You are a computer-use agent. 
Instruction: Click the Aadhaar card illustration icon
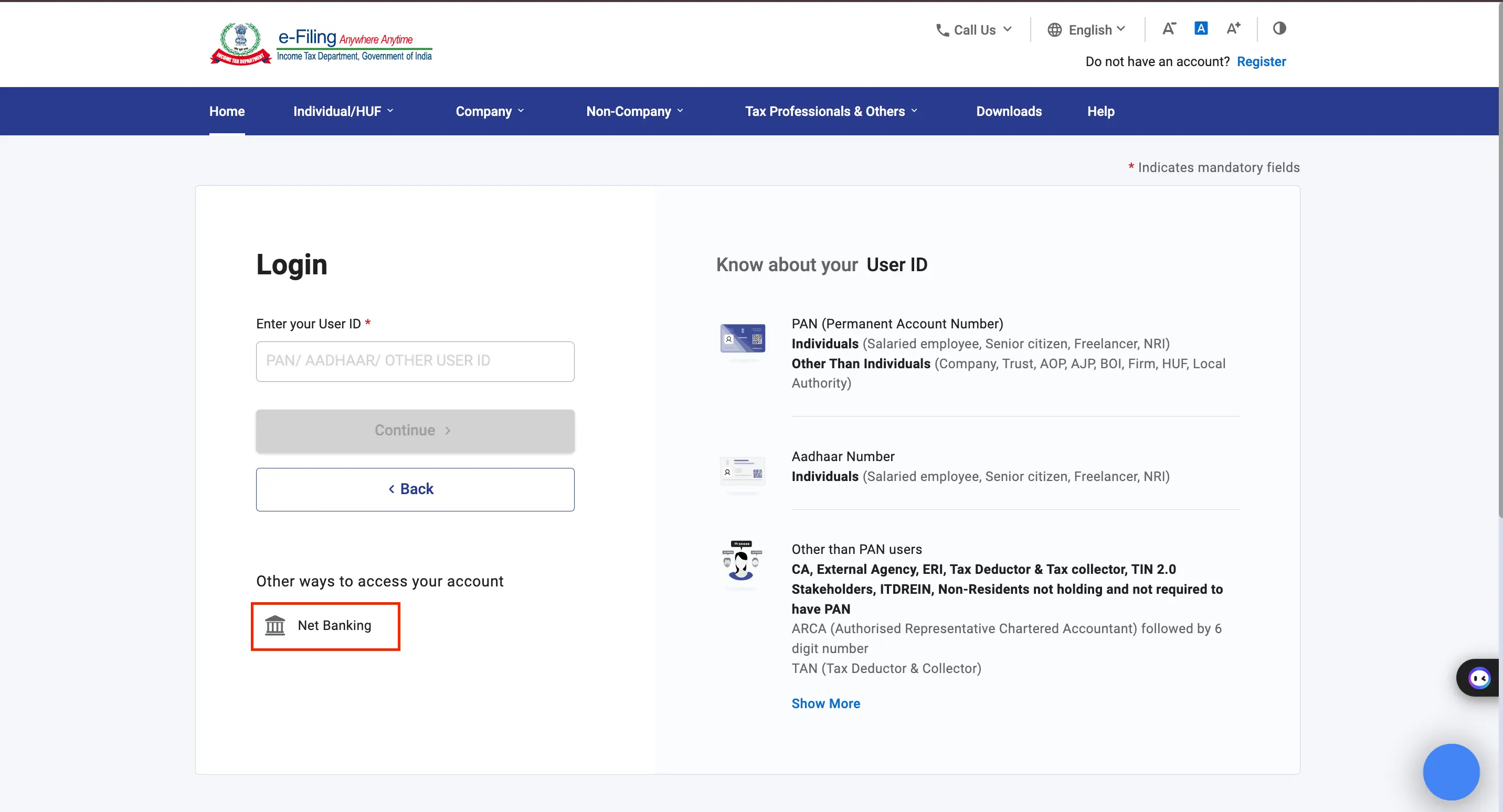[742, 471]
